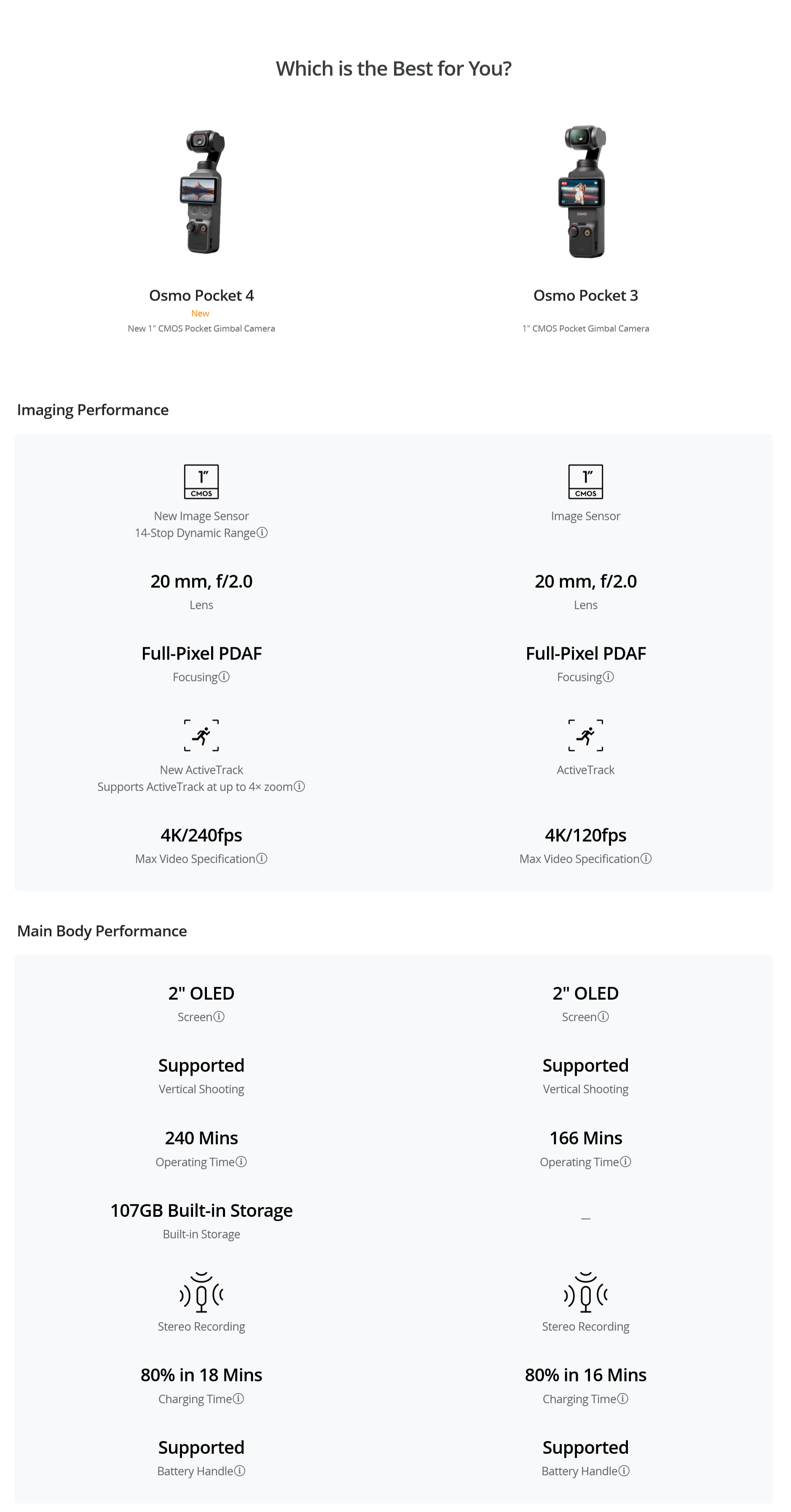Click the Osmo Pocket 4 product image
The image size is (791, 1512).
201,191
